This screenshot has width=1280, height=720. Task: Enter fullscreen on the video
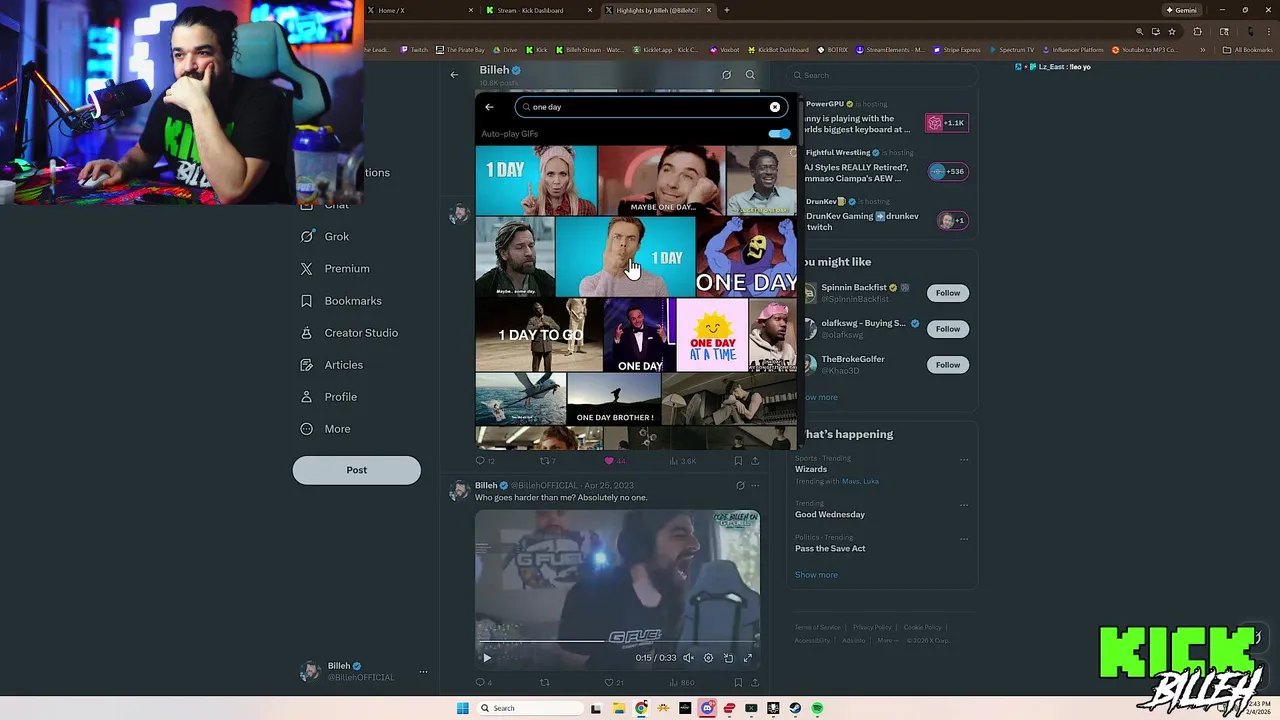coord(747,658)
